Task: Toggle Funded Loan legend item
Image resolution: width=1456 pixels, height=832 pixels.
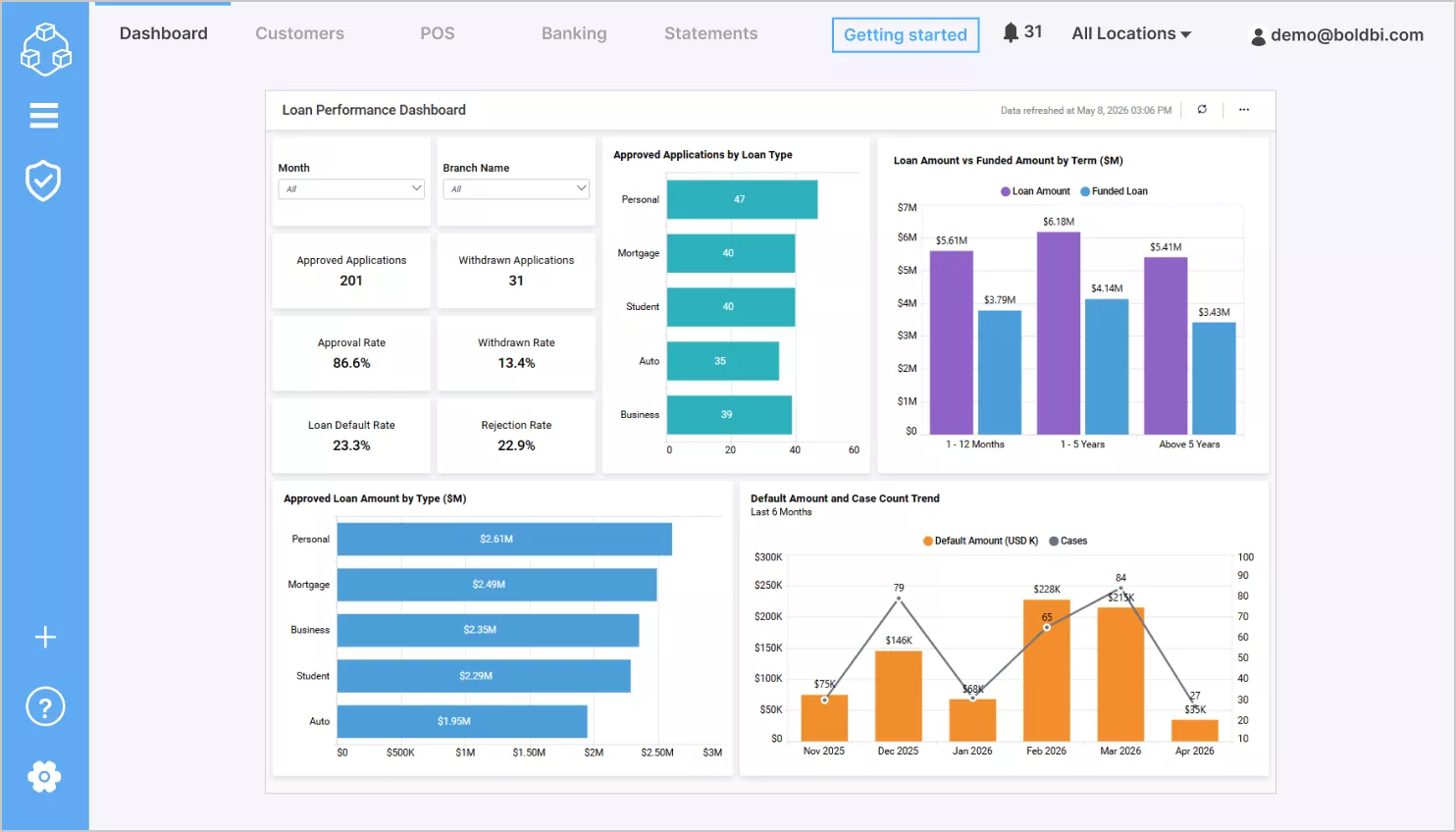Action: [1114, 191]
